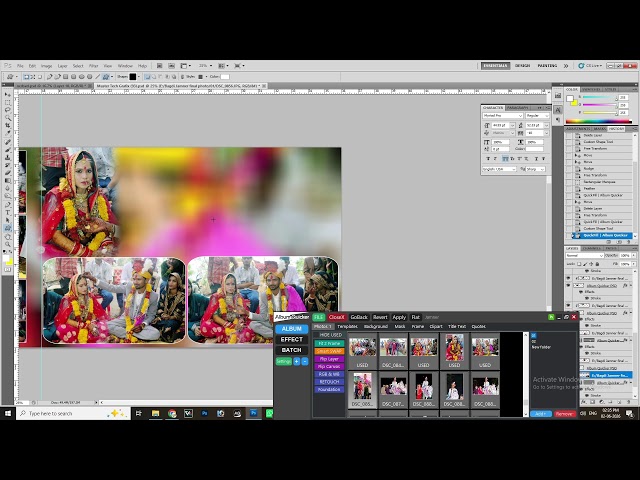Open the font family dropdown Myriad Pro
This screenshot has width=640, height=480.
point(503,116)
